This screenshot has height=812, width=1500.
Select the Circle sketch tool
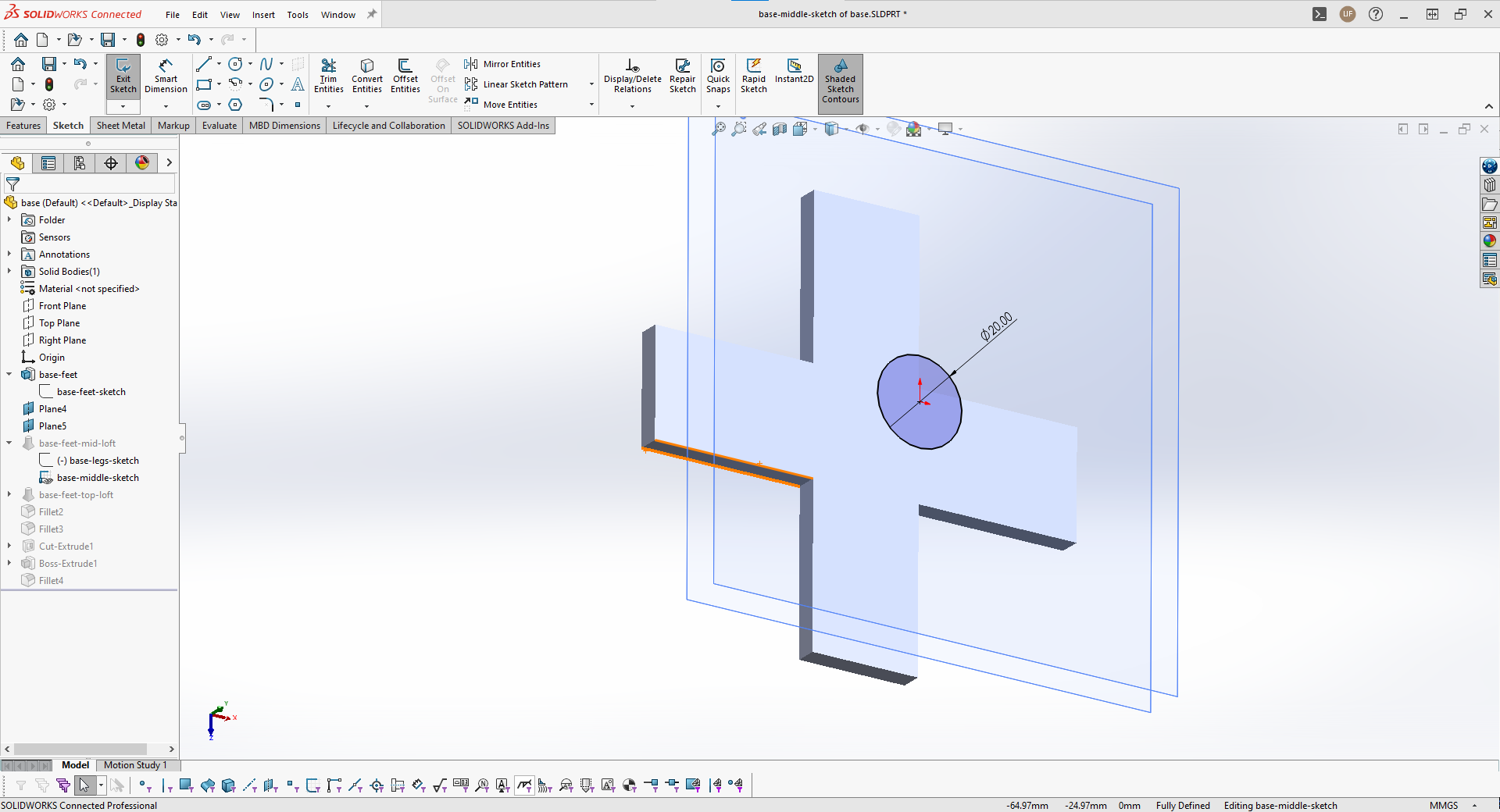(x=235, y=64)
